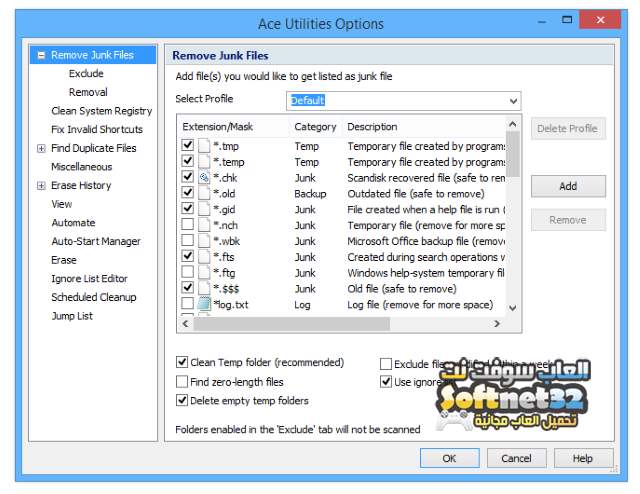Click the Add button
The height and width of the screenshot is (494, 640).
568,186
